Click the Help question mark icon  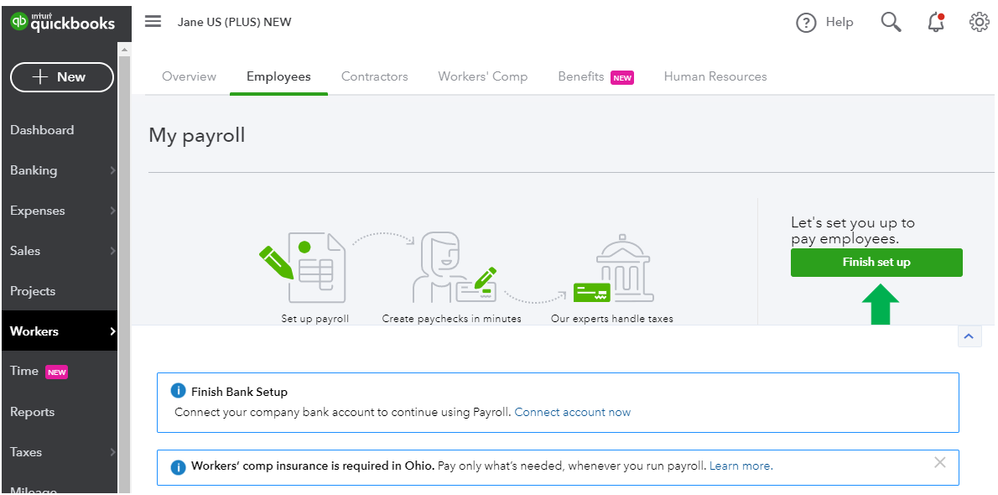806,22
